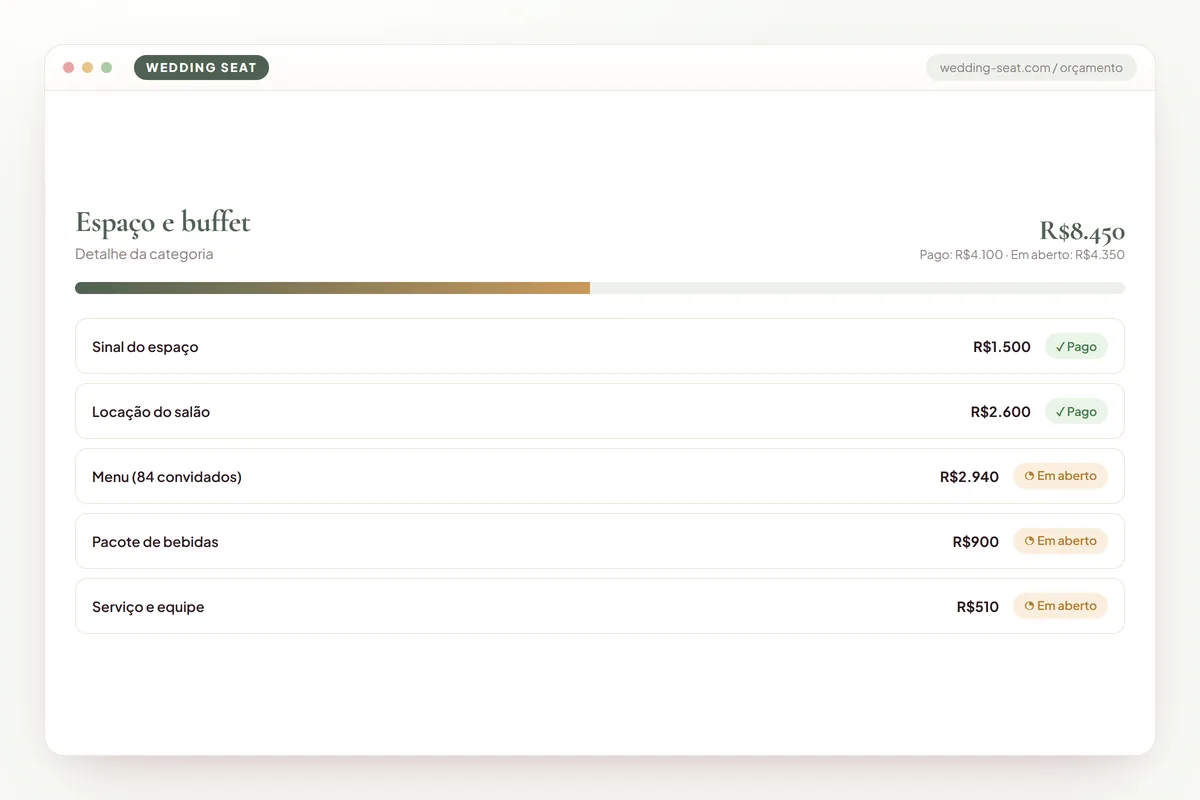Select the Pacote de bebidas line item
Screen dimensions: 1200x800
pyautogui.click(x=600, y=541)
